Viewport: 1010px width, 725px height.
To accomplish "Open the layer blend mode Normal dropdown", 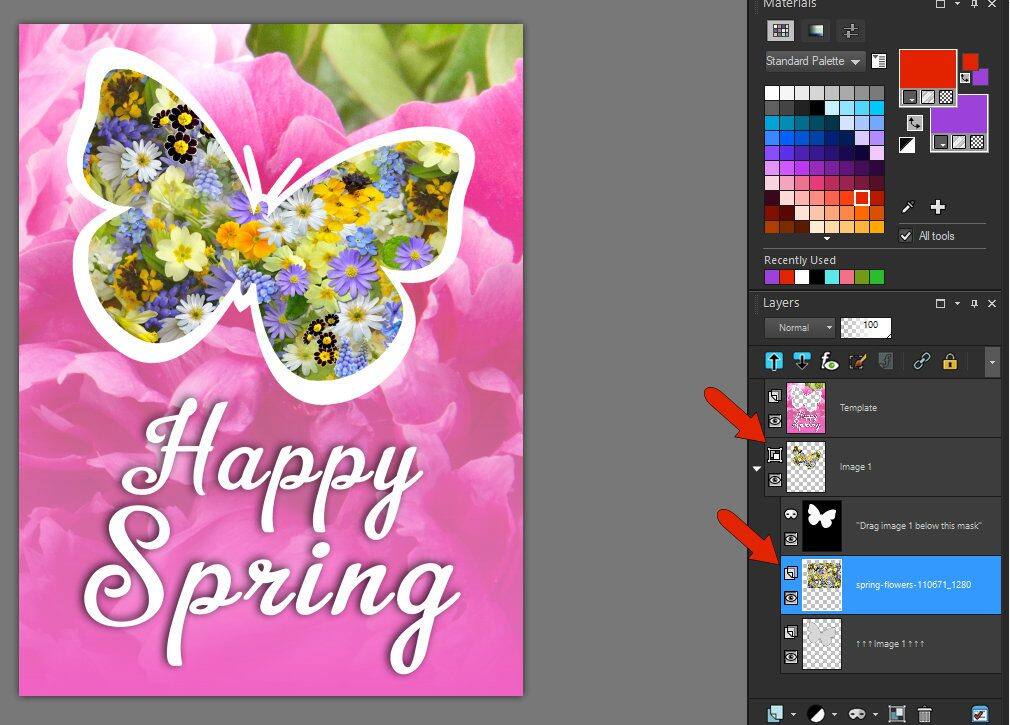I will [798, 327].
